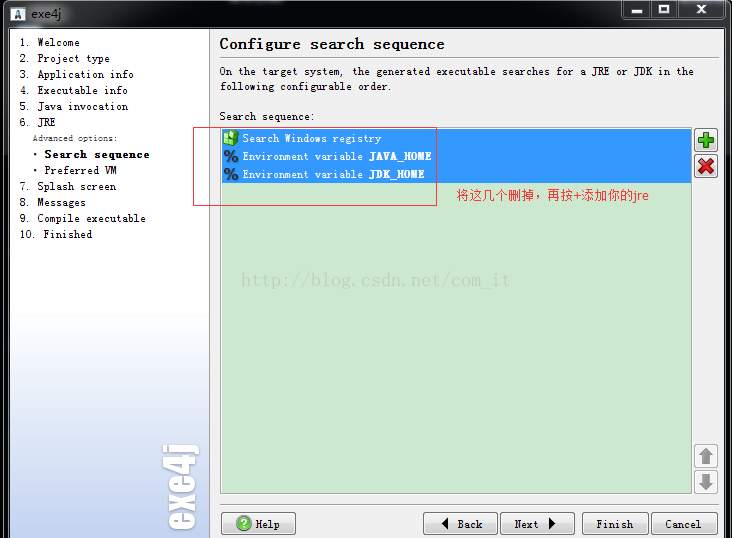732x538 pixels.
Task: Open the Preferred VM advanced option
Action: tap(80, 171)
